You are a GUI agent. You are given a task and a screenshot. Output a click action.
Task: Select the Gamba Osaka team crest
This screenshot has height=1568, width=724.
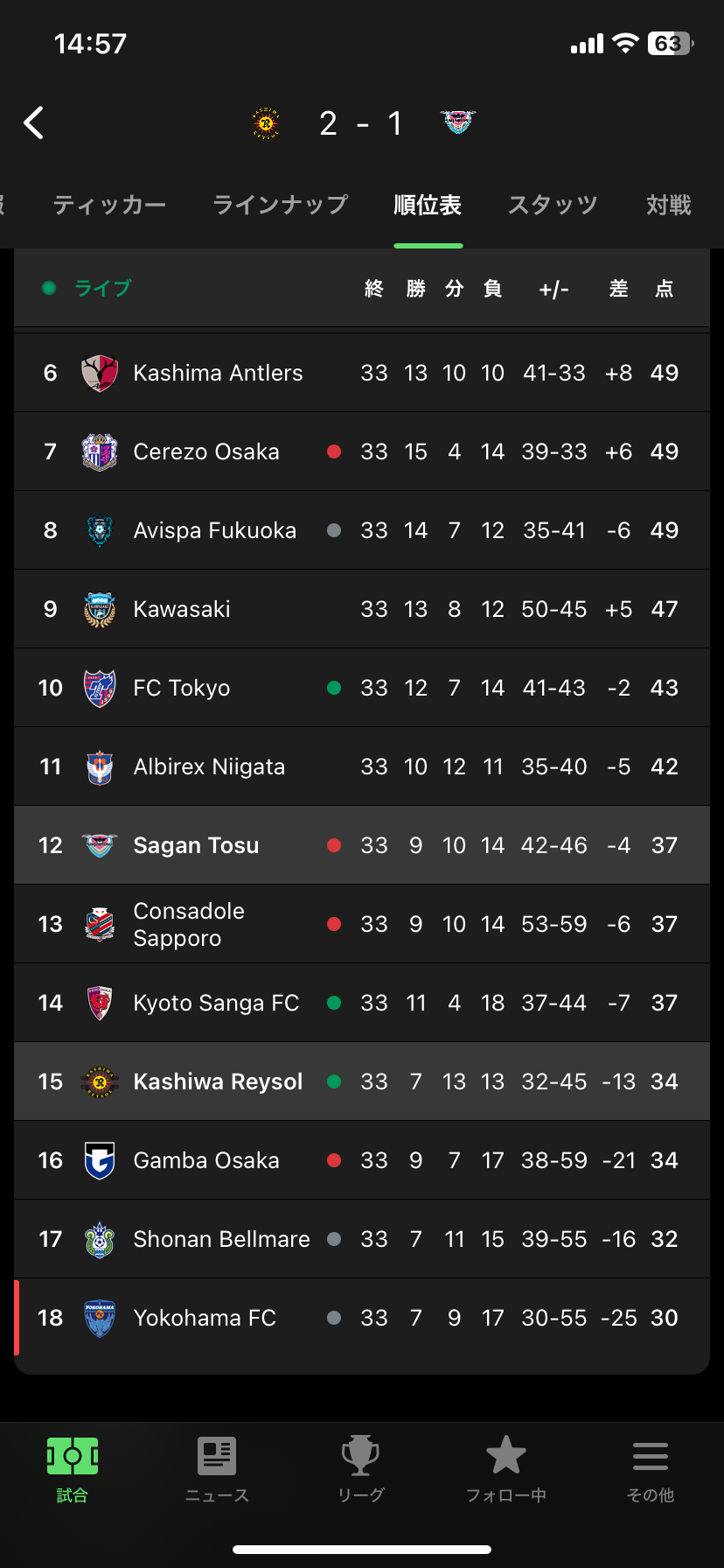(x=100, y=1161)
